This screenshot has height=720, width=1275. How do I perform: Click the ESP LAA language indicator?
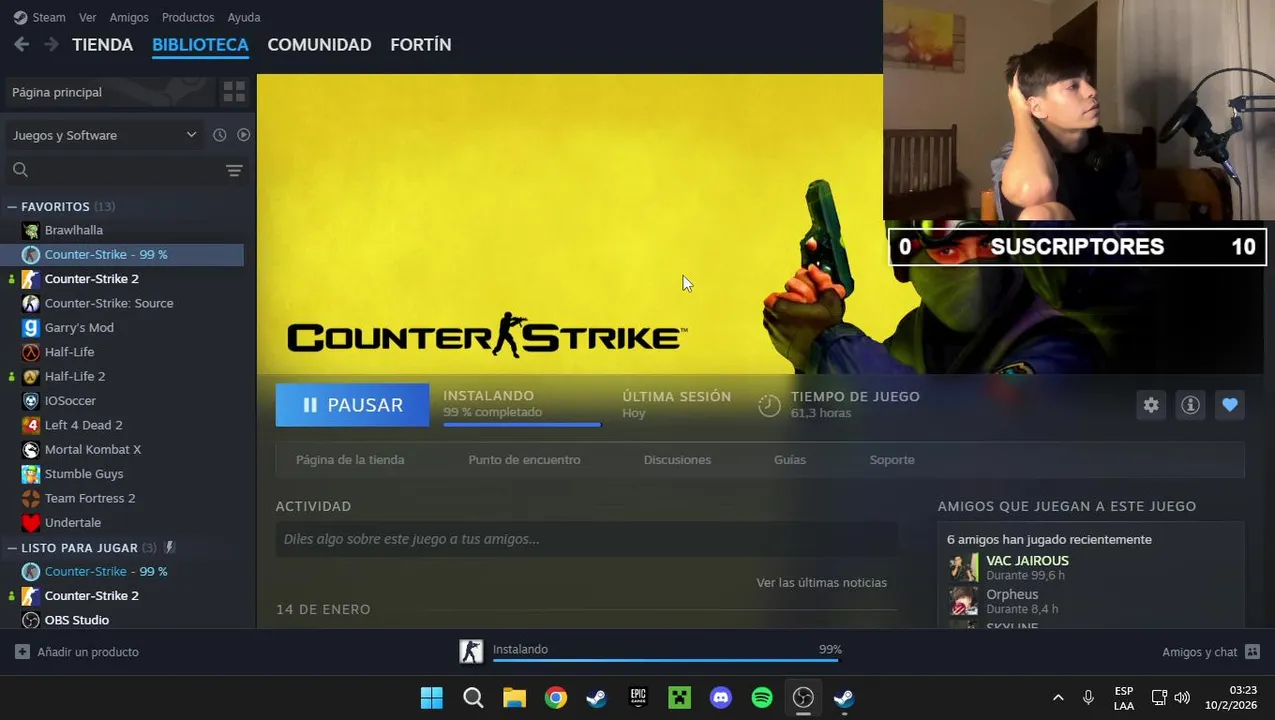tap(1124, 698)
